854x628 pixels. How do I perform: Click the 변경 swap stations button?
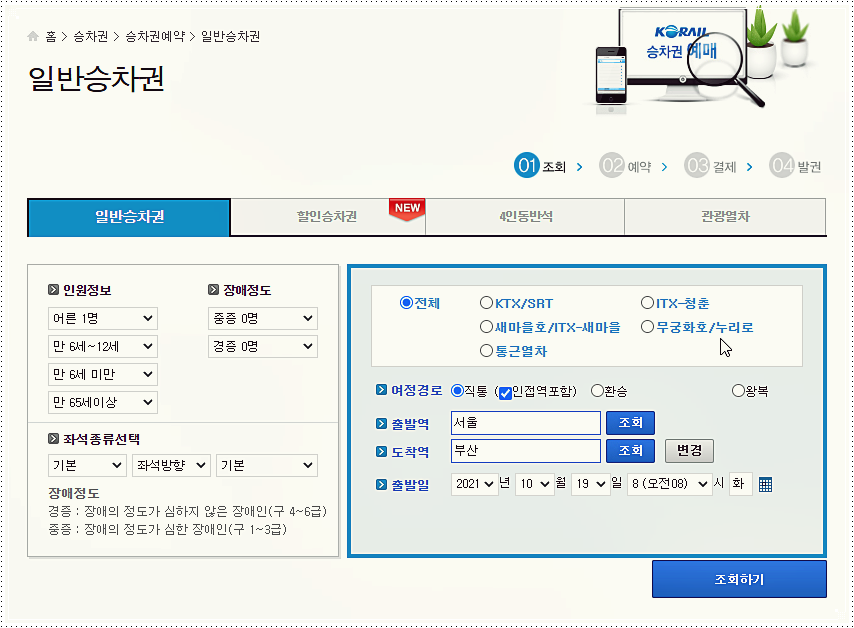[x=689, y=451]
